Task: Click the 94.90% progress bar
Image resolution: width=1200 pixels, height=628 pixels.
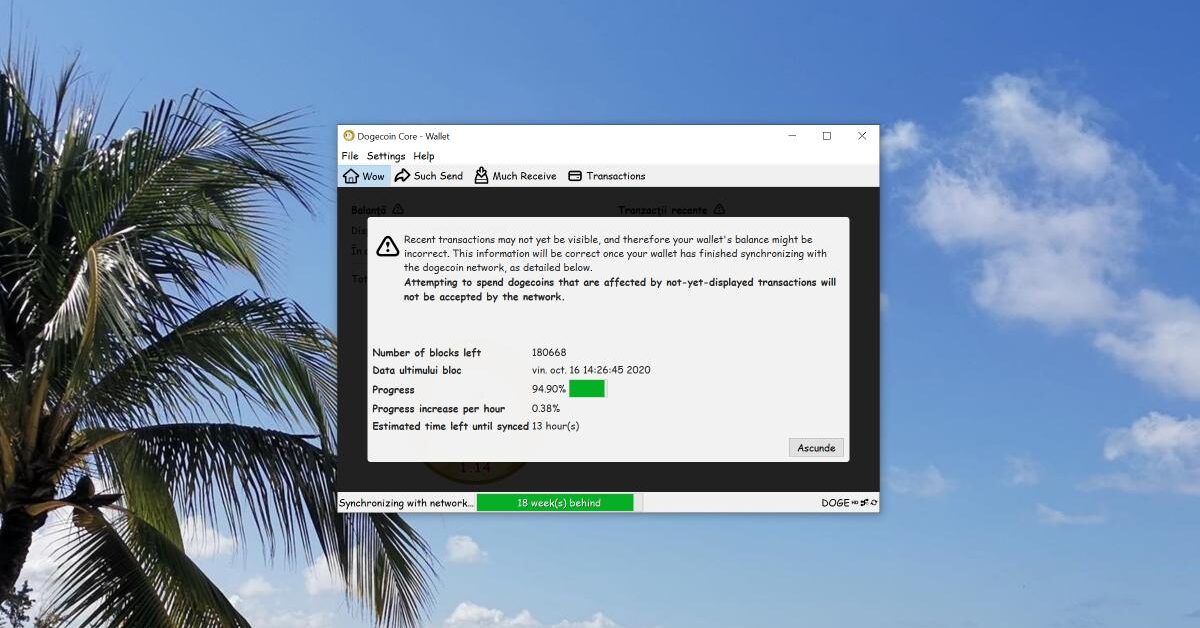Action: [588, 389]
